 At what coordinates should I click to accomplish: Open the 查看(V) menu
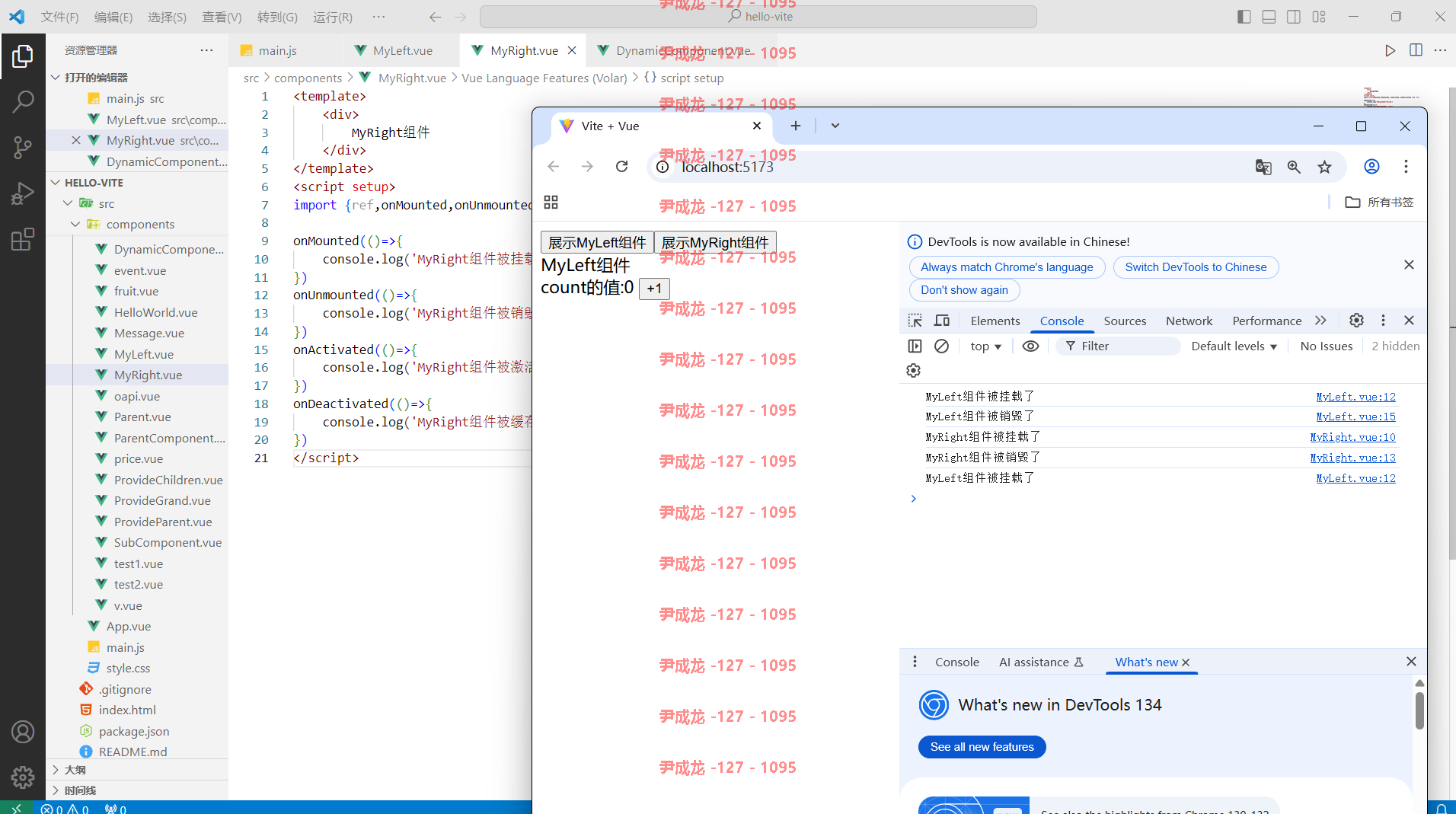222,17
